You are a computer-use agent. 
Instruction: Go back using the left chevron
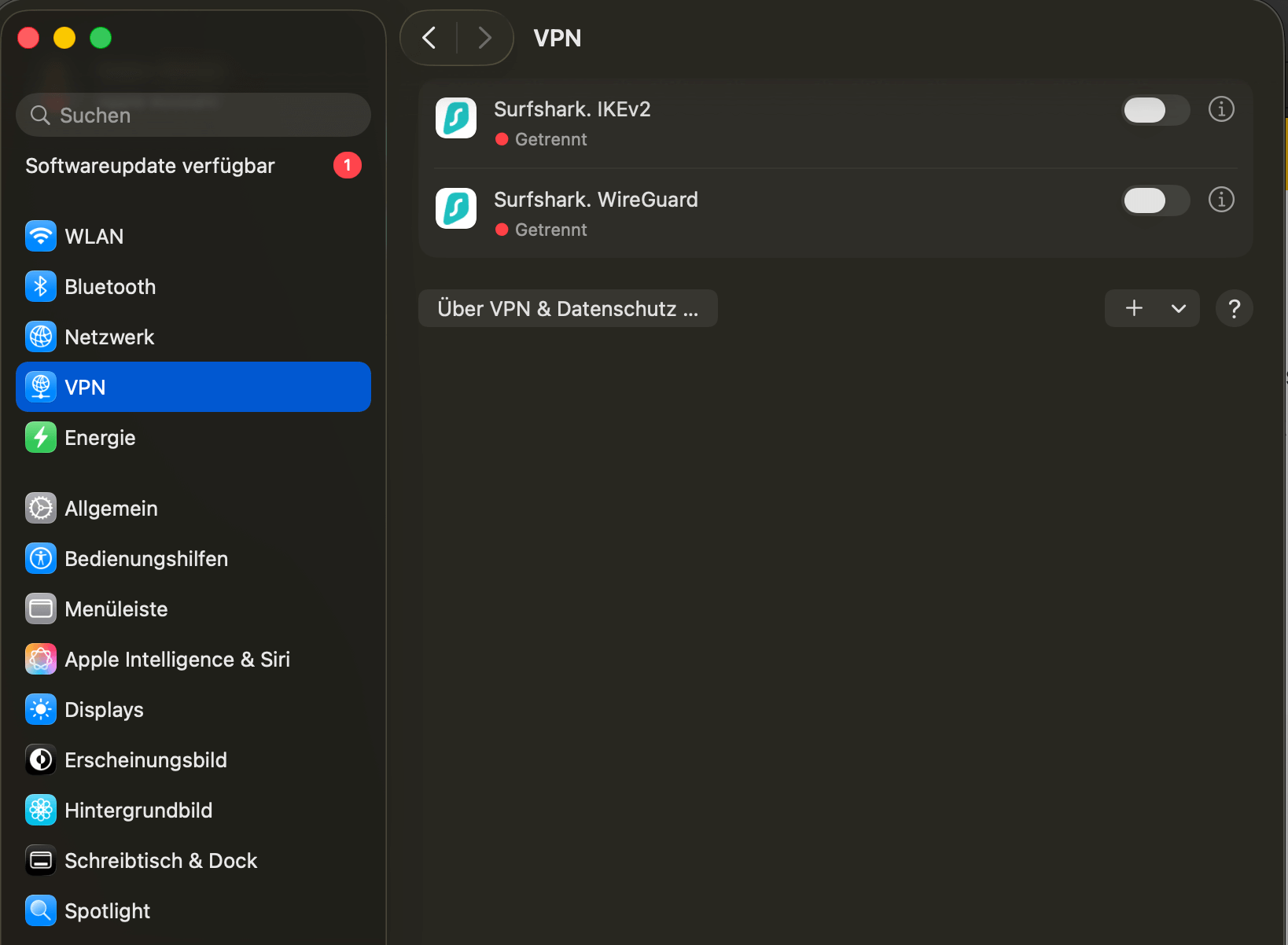(429, 38)
